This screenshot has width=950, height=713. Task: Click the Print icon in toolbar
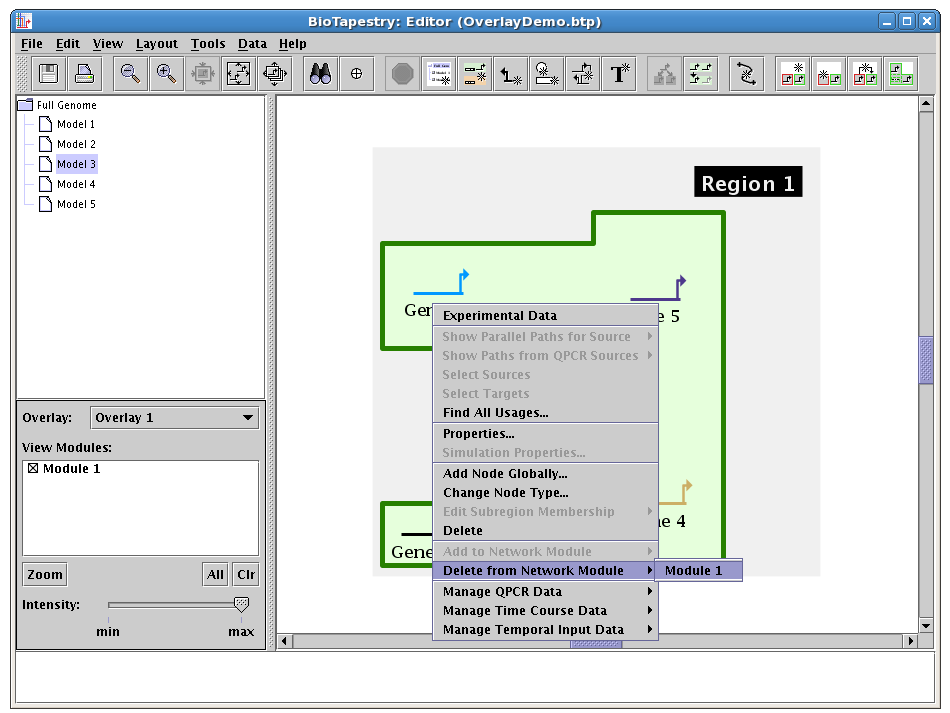click(84, 74)
